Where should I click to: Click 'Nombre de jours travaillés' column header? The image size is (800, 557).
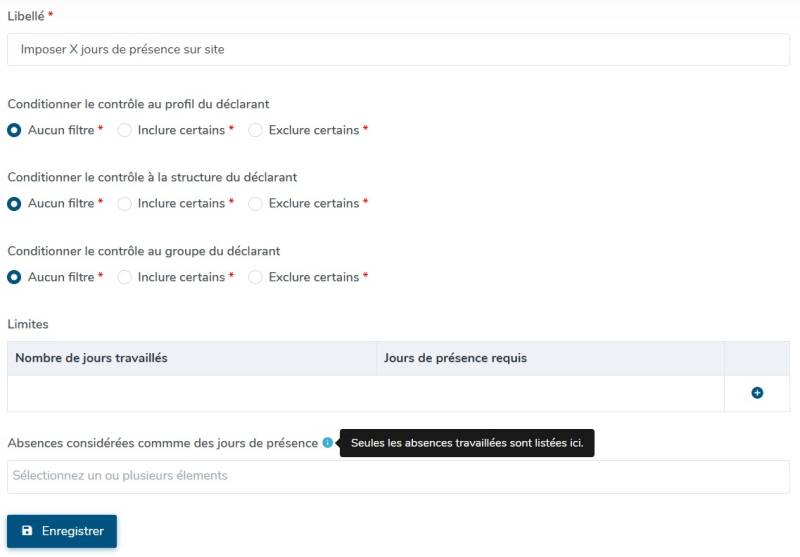[92, 358]
